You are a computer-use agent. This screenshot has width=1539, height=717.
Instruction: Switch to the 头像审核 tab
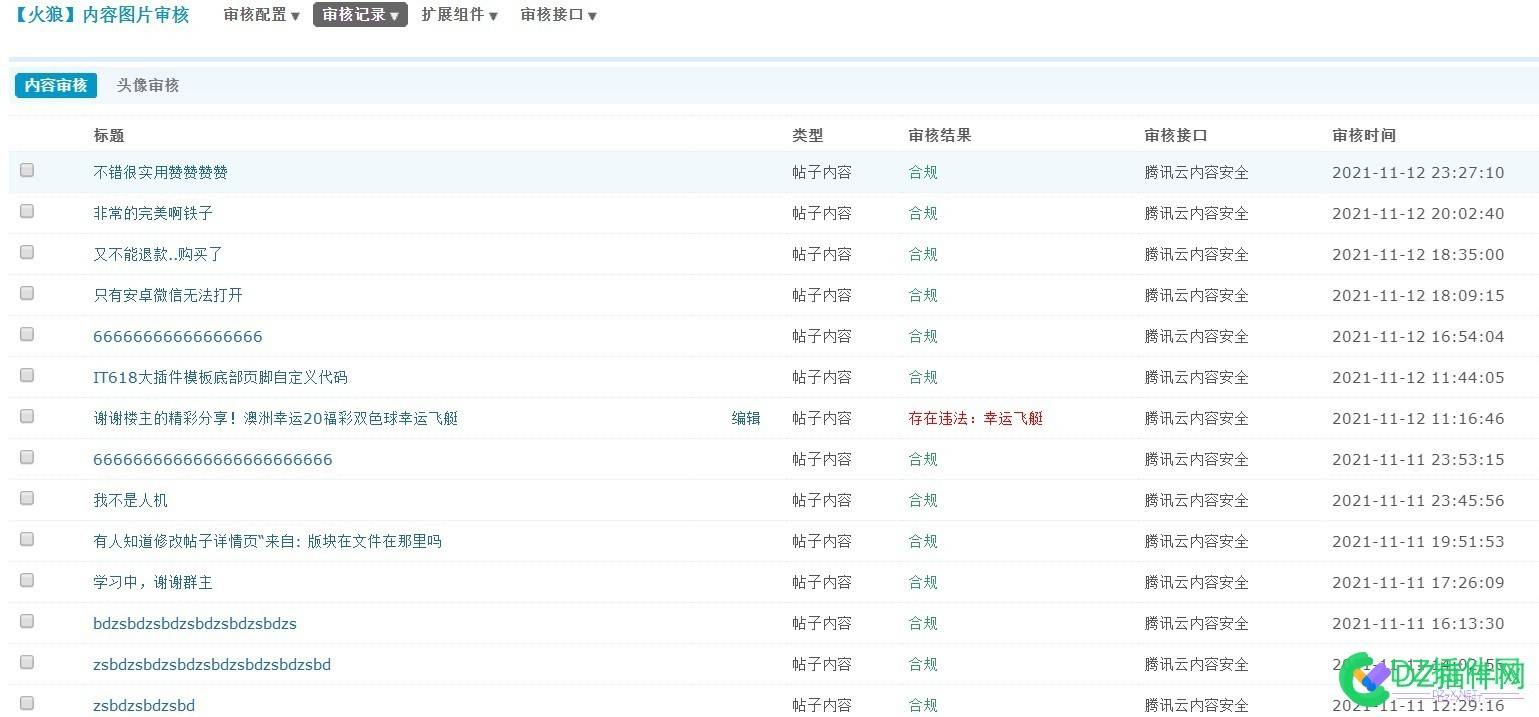pyautogui.click(x=148, y=85)
